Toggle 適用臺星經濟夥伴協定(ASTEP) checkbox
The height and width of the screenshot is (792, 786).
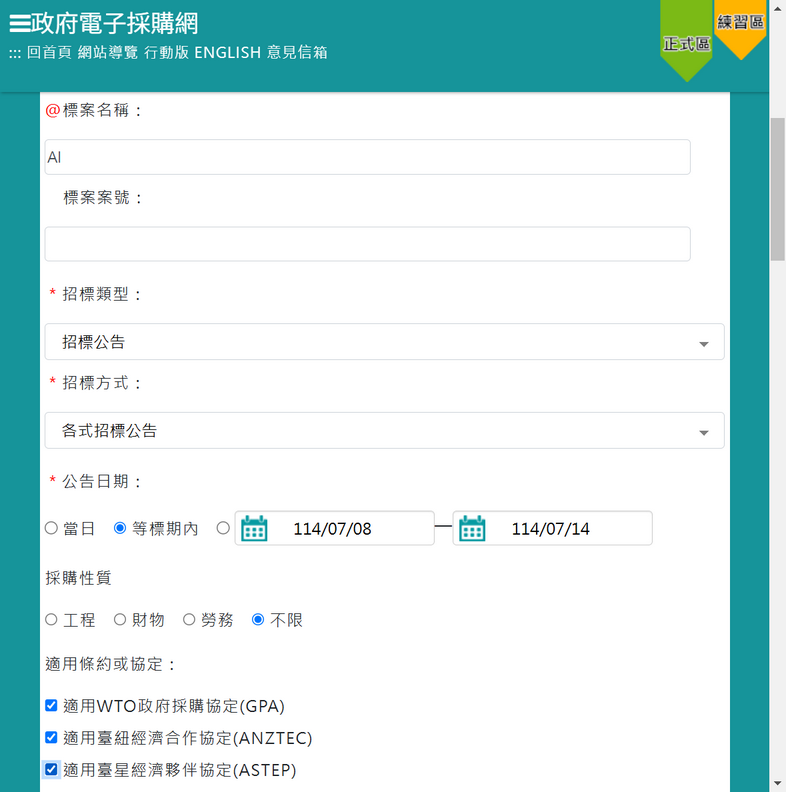[x=52, y=770]
